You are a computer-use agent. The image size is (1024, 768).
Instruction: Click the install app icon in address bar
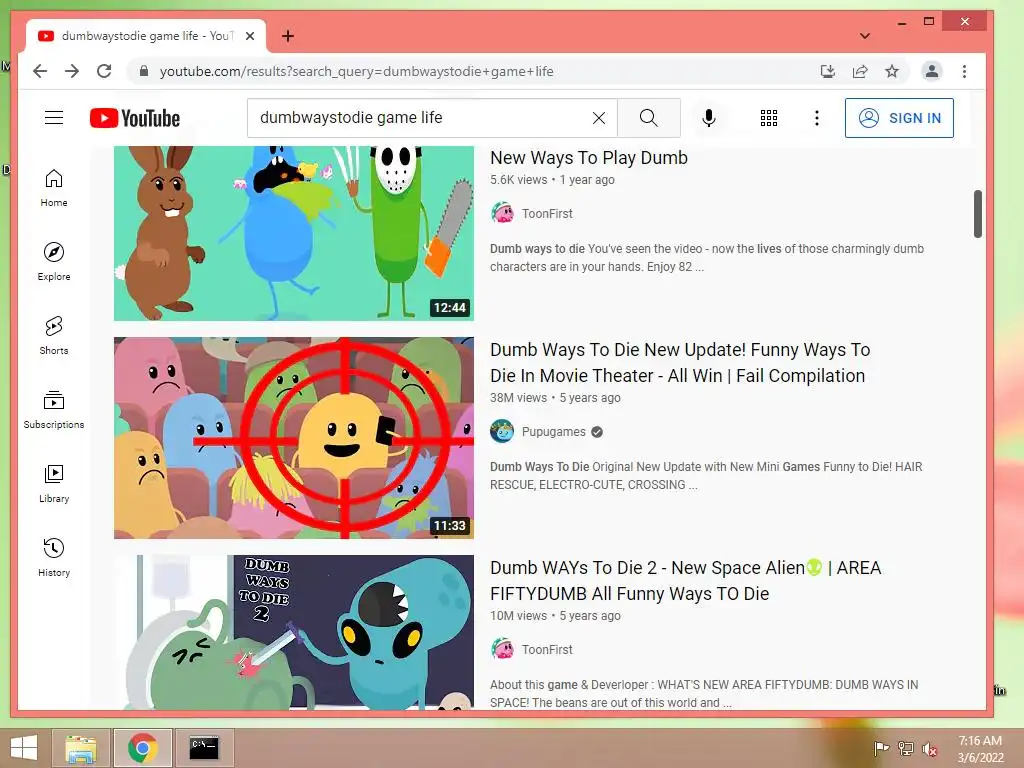pyautogui.click(x=827, y=71)
